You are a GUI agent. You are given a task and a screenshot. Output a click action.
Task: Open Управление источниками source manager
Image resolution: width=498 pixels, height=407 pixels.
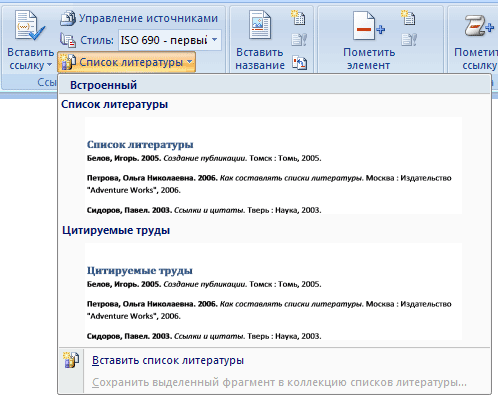point(139,18)
